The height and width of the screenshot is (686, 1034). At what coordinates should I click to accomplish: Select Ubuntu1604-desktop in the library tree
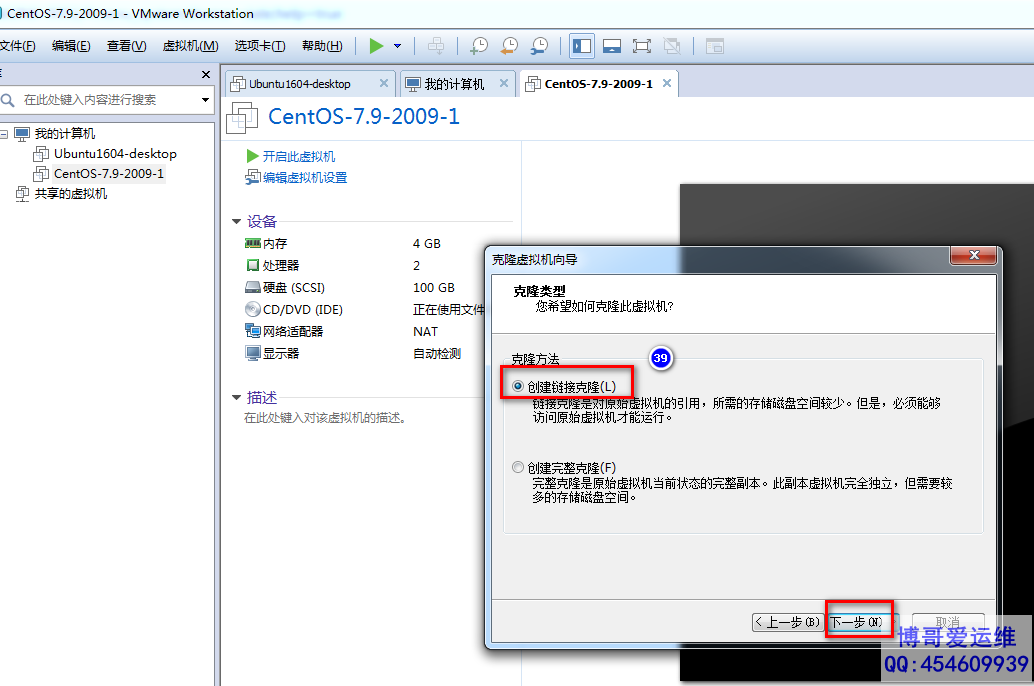tap(115, 154)
